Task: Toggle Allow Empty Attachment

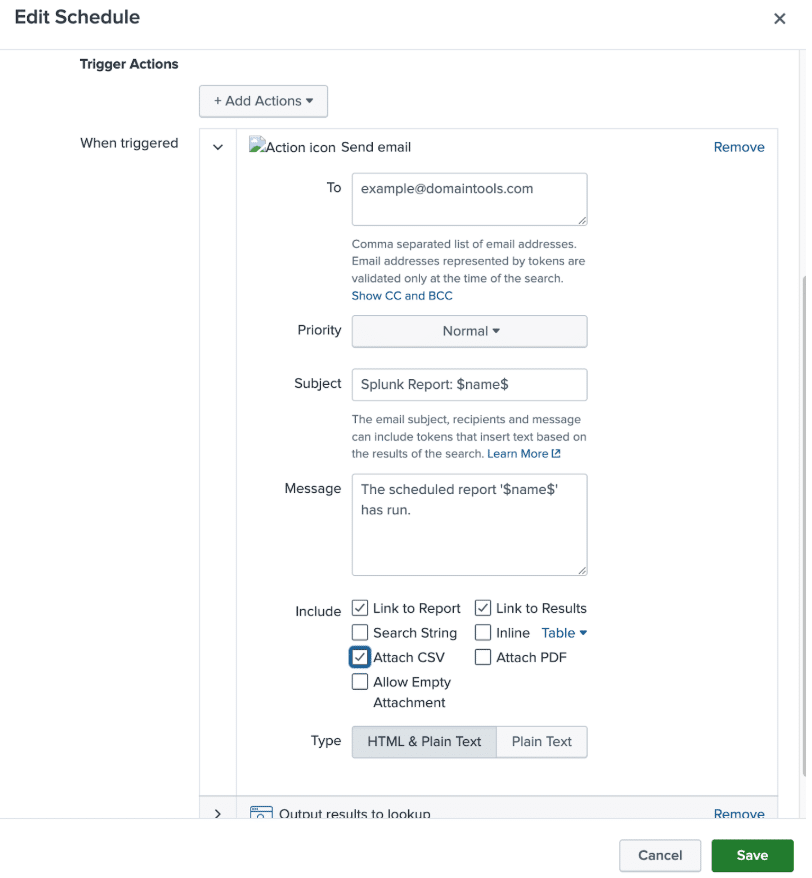Action: (x=359, y=681)
